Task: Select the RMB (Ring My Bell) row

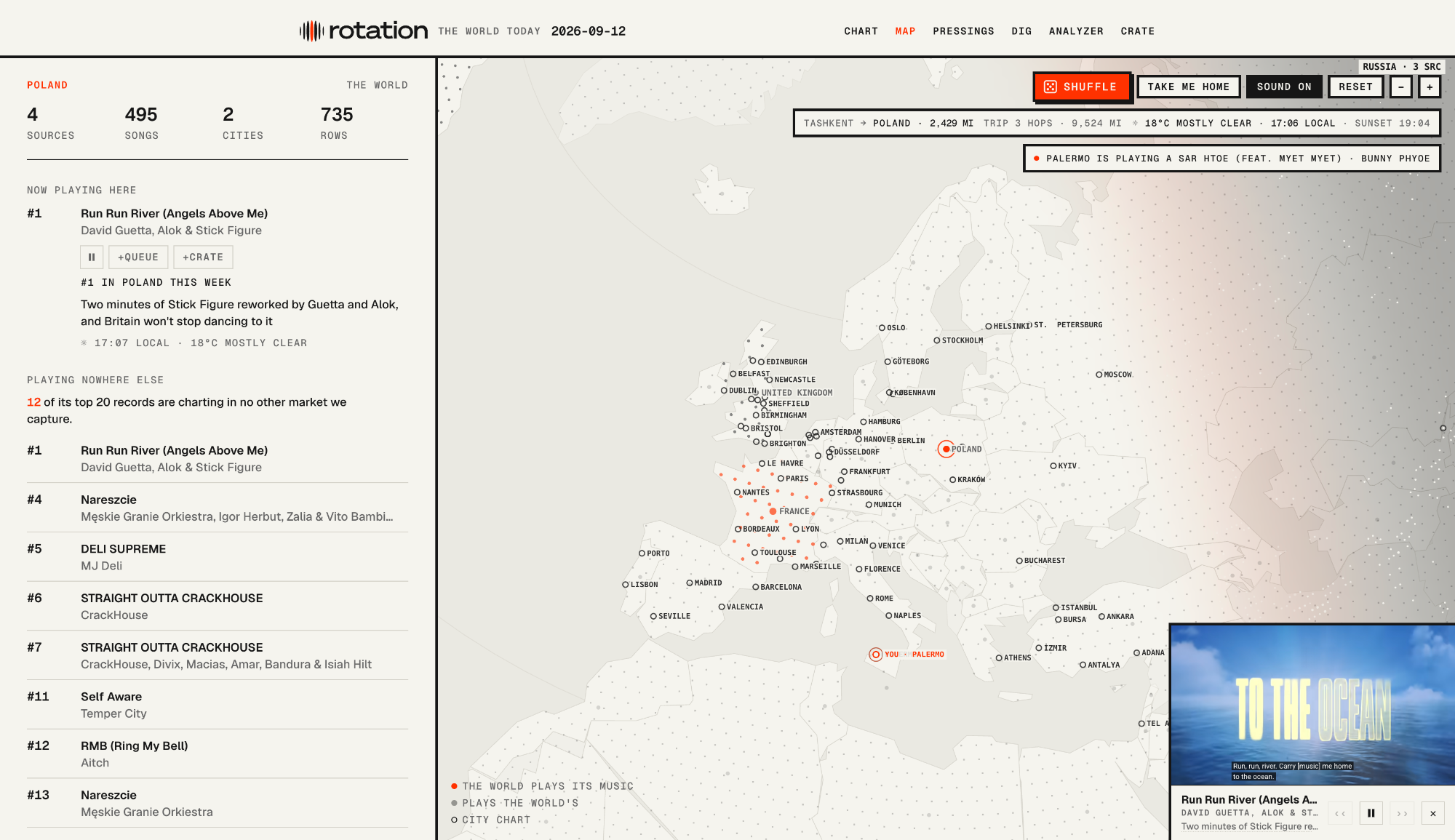Action: [218, 754]
